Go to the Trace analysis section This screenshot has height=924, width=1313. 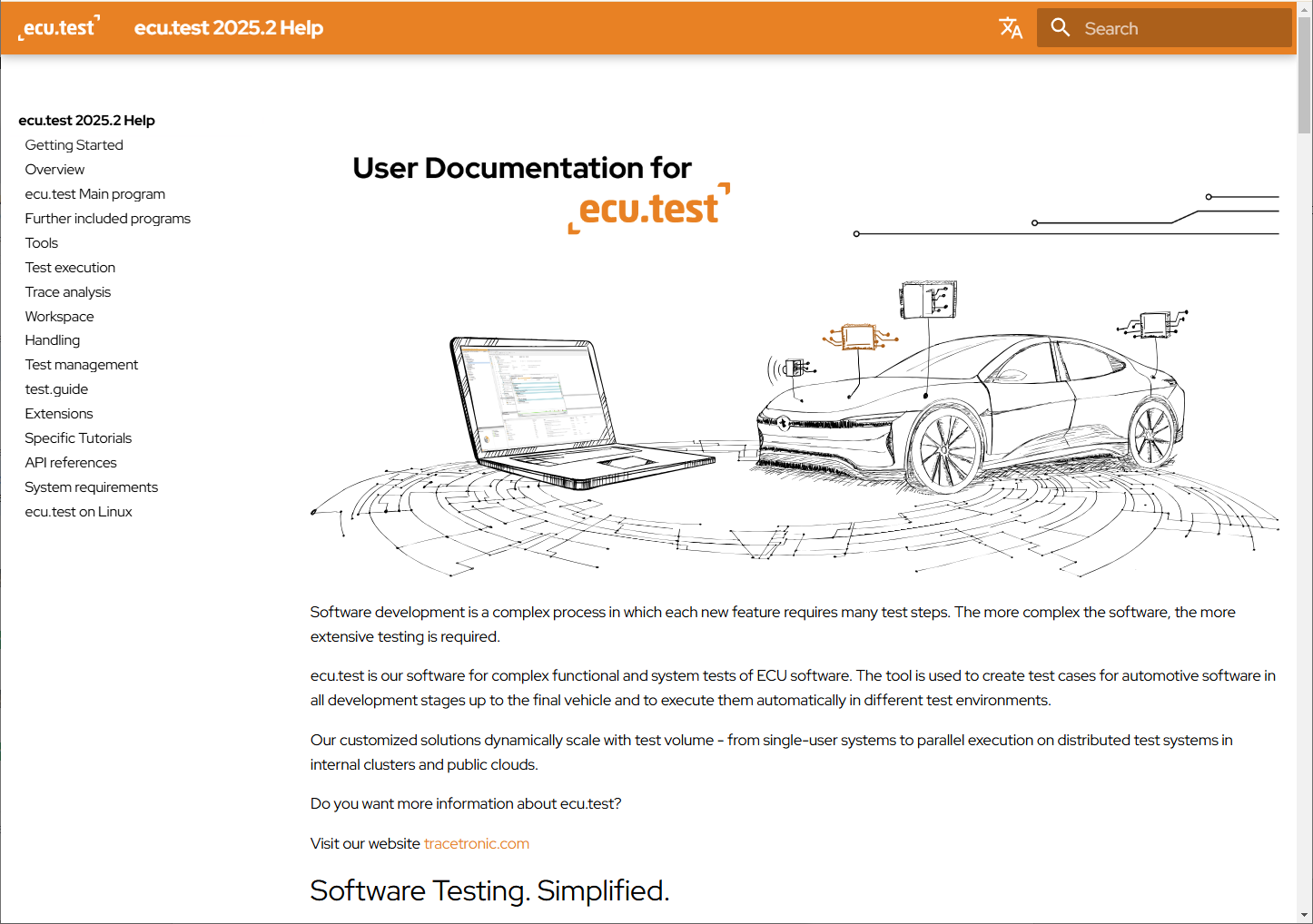coord(68,291)
